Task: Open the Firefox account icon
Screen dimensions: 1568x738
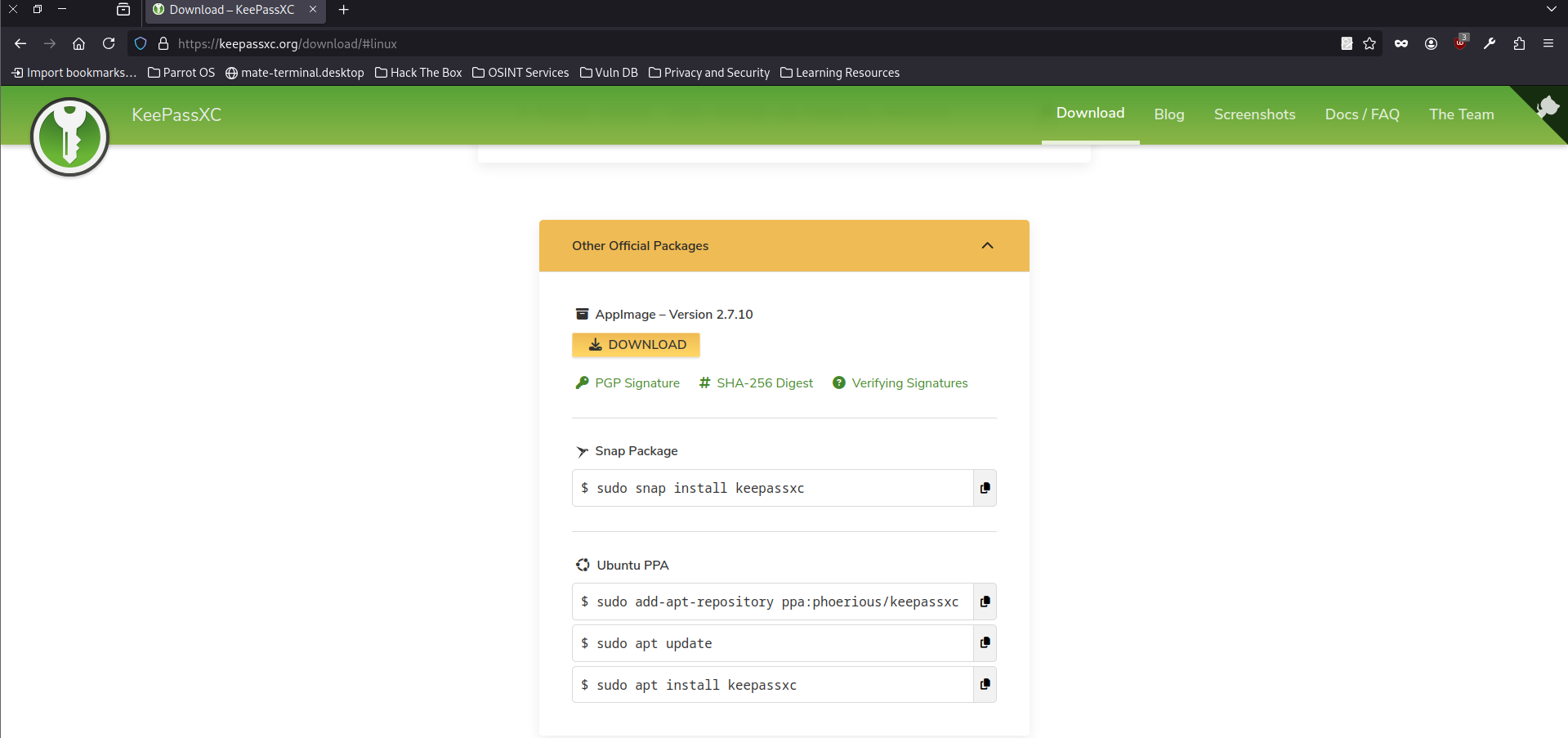Action: [x=1431, y=43]
